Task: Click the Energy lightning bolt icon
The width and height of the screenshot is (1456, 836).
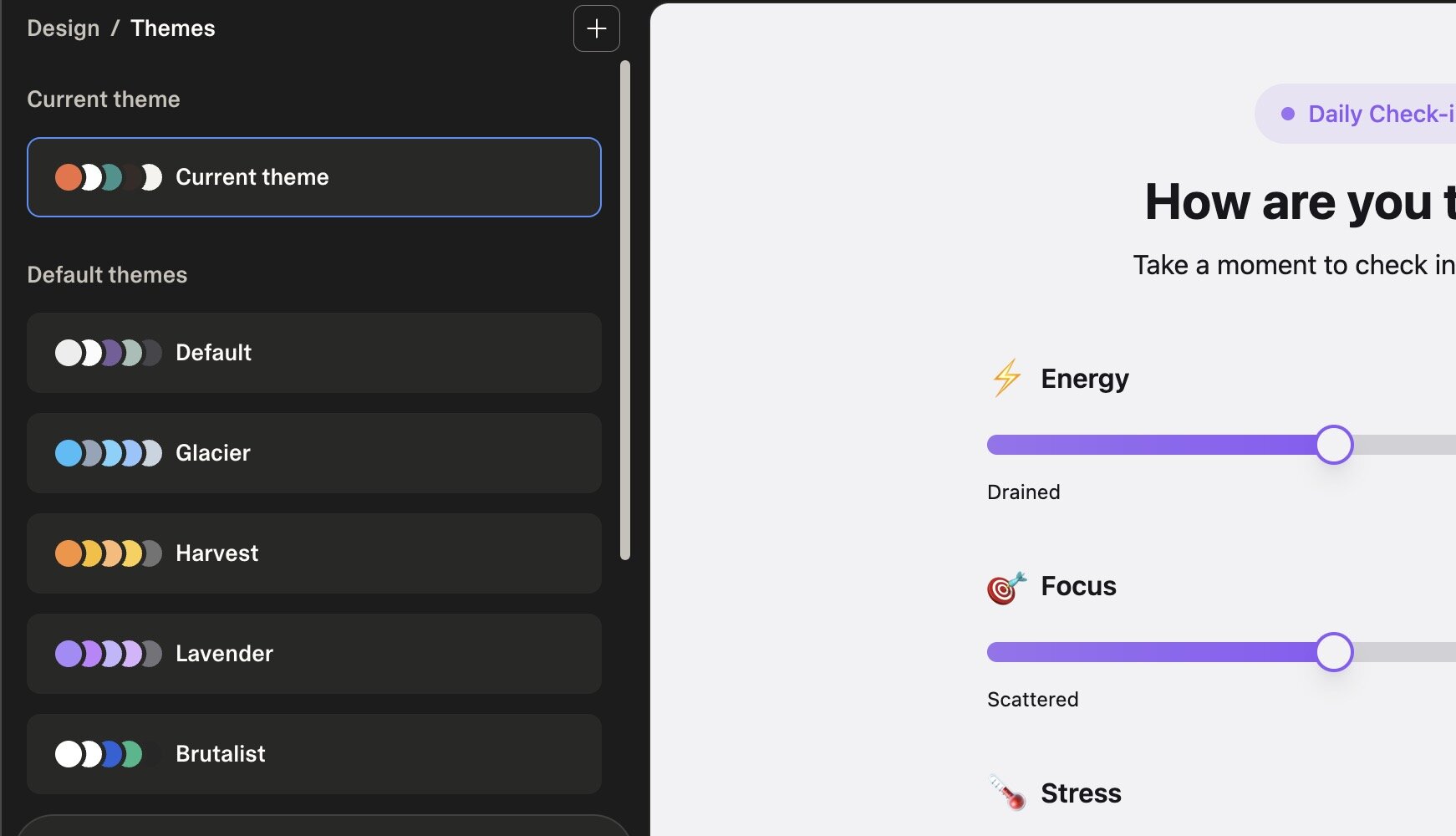Action: point(1006,378)
